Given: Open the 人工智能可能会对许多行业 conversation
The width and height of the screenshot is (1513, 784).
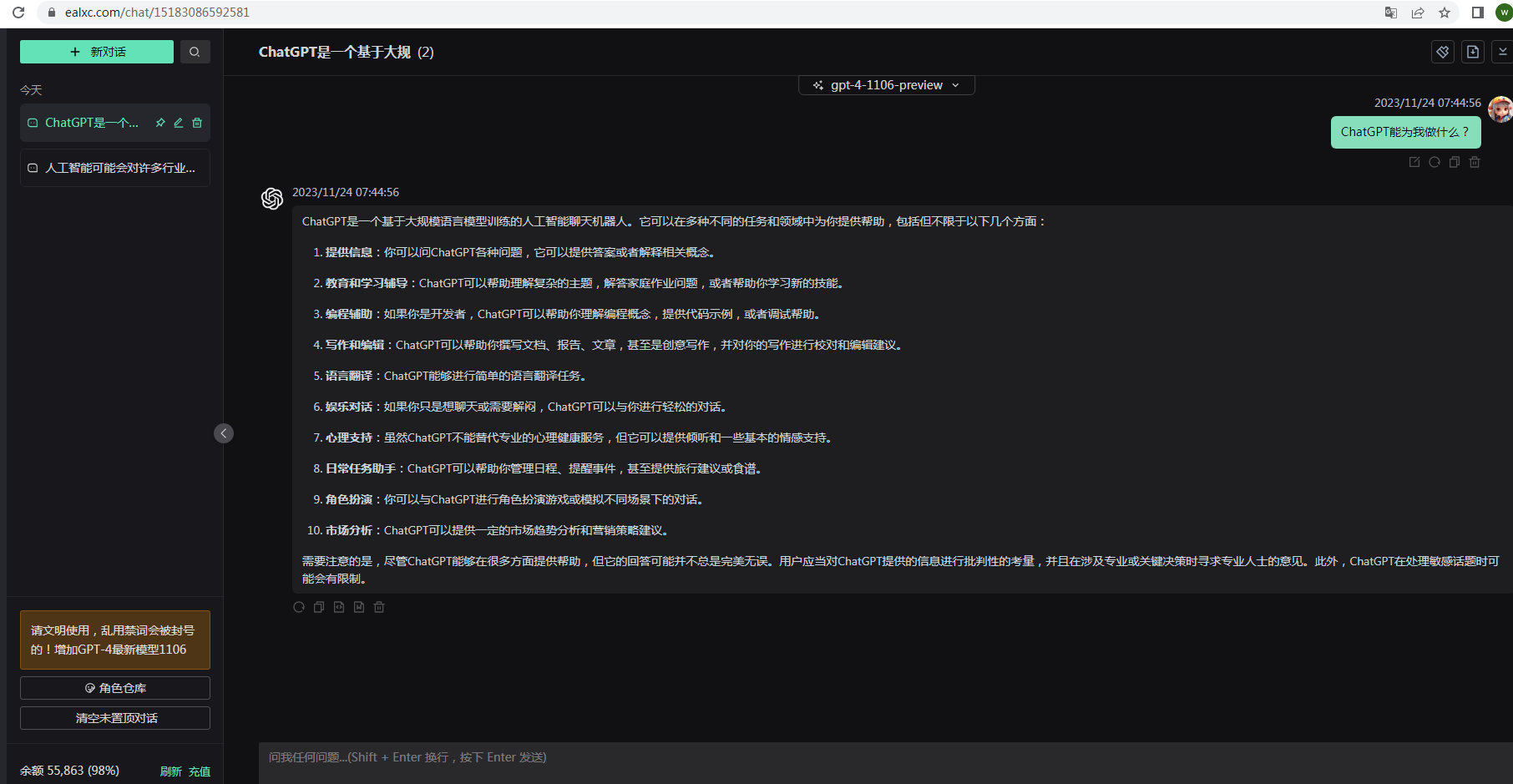Looking at the screenshot, I should 115,168.
